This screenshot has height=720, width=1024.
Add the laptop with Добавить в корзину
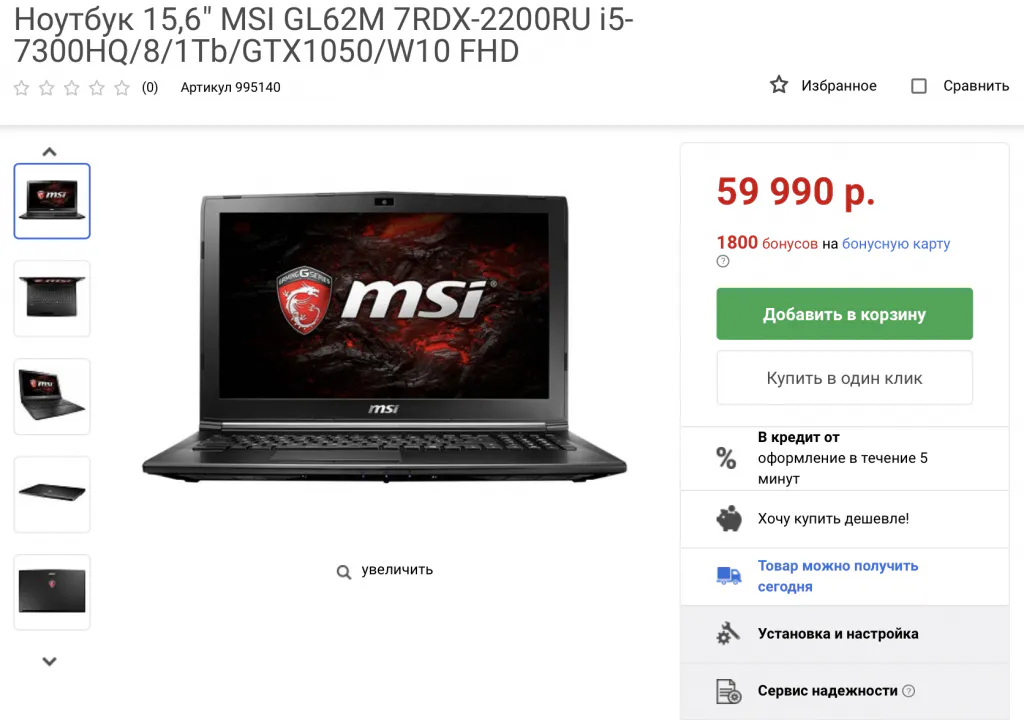tap(844, 314)
